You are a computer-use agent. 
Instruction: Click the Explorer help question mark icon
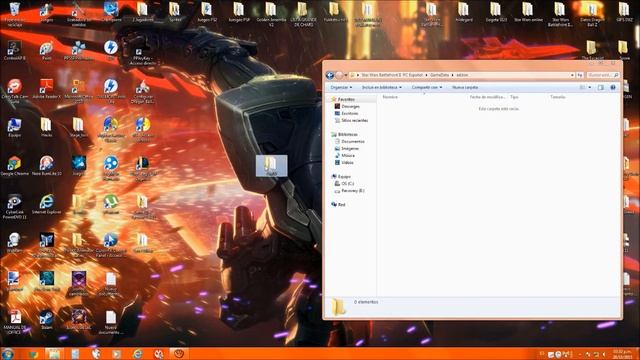coord(613,87)
